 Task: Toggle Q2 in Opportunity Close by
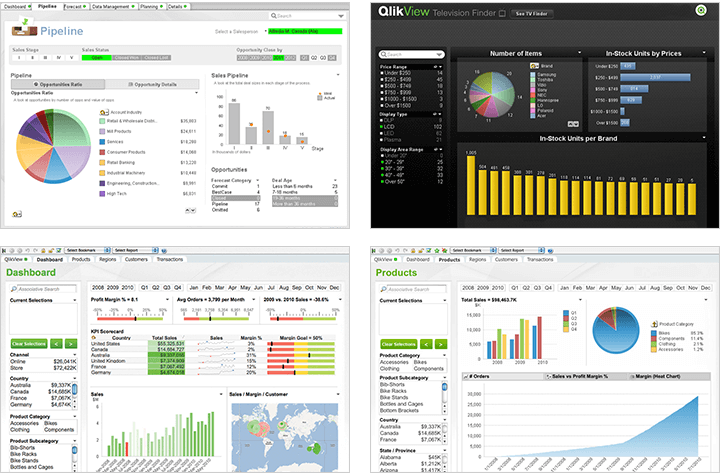pyautogui.click(x=314, y=58)
